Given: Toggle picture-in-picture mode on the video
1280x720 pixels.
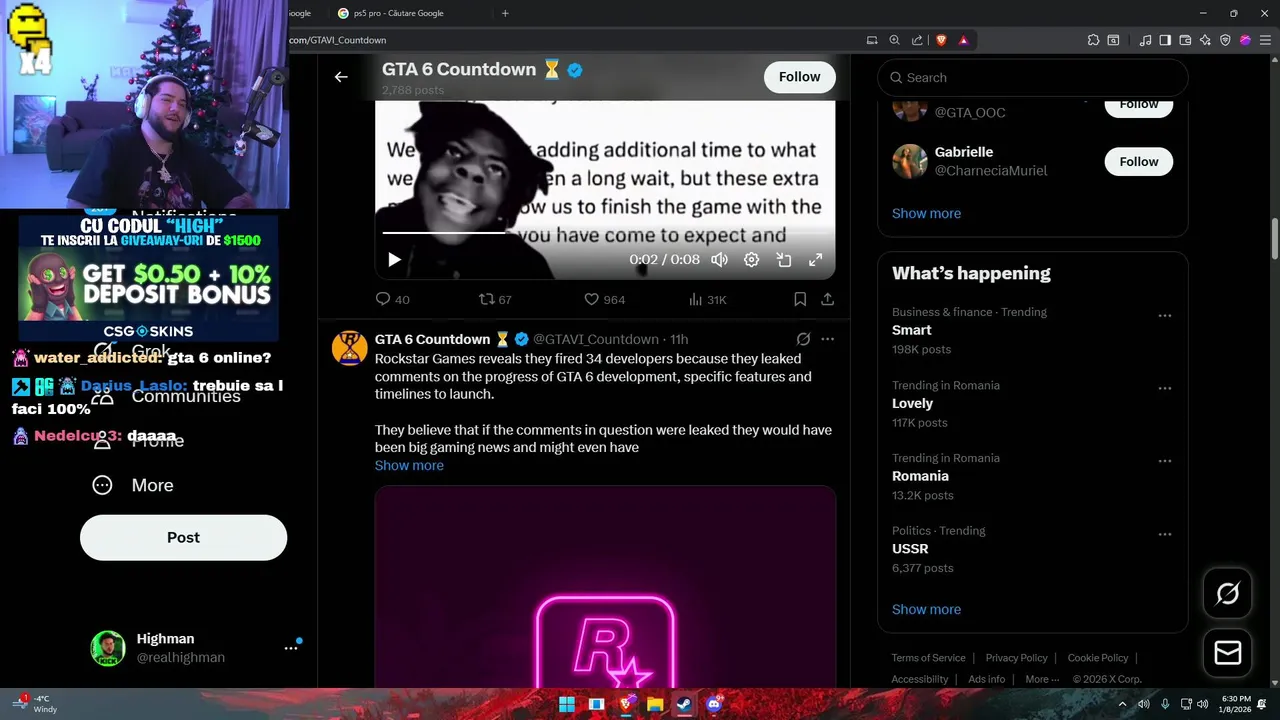Looking at the screenshot, I should click(784, 260).
